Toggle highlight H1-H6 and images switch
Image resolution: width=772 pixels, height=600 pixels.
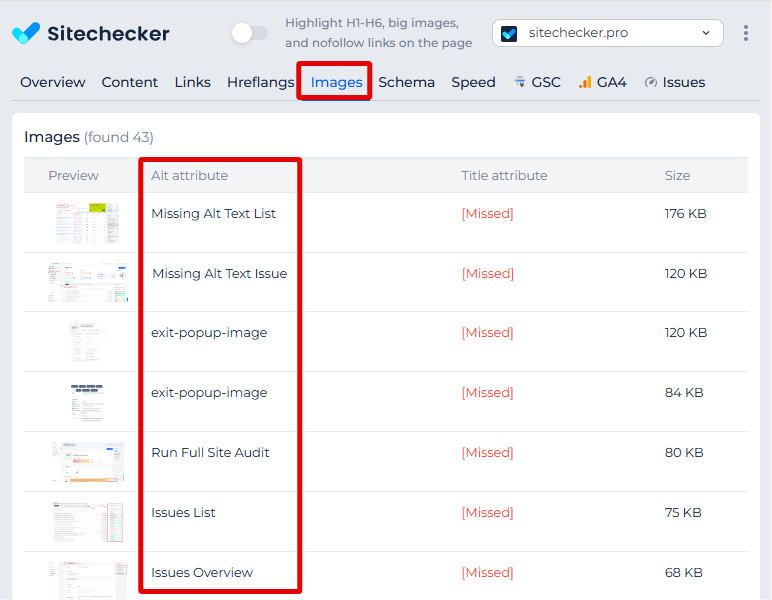point(250,33)
